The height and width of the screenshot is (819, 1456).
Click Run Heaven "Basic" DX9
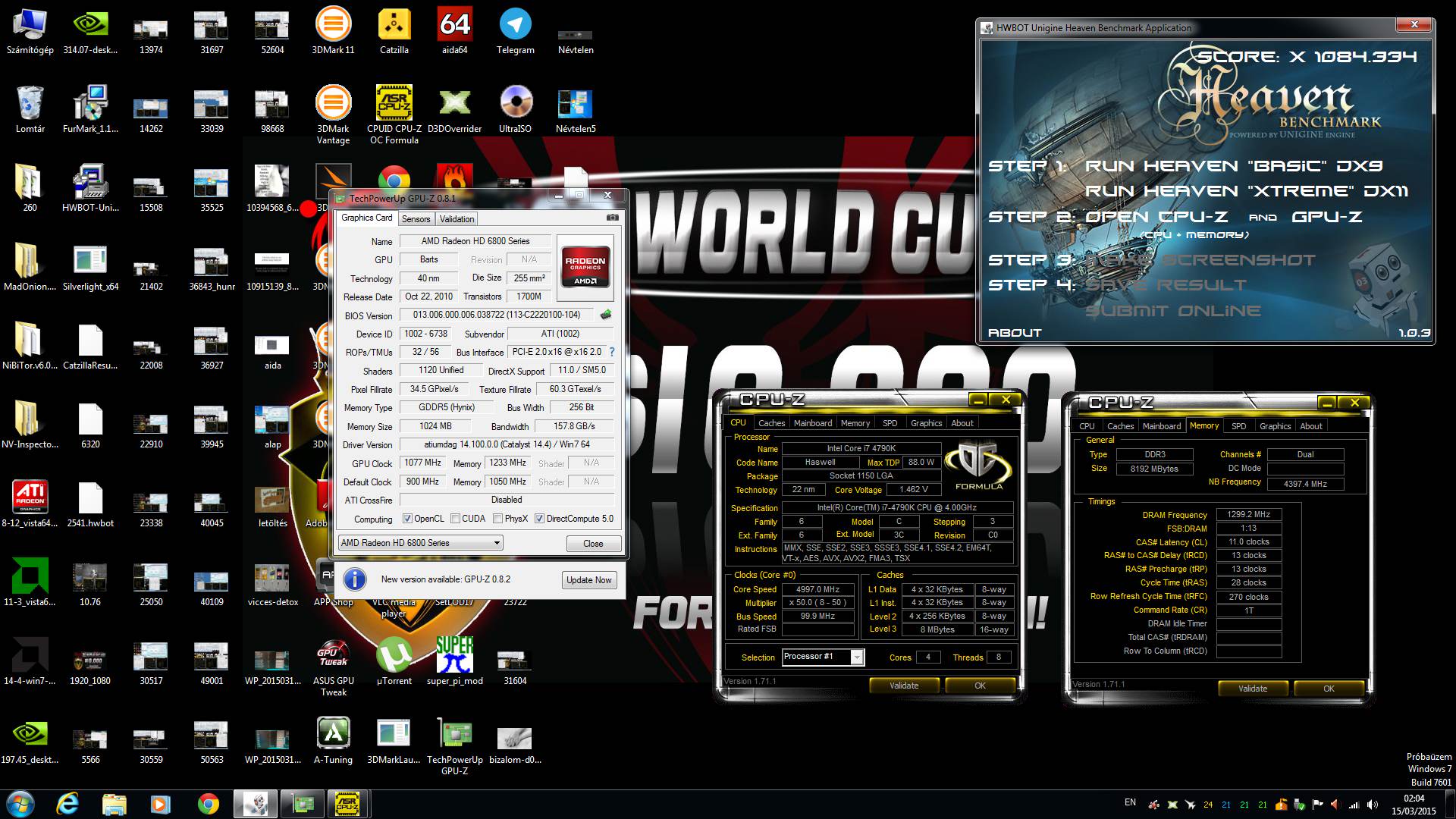coord(1233,166)
